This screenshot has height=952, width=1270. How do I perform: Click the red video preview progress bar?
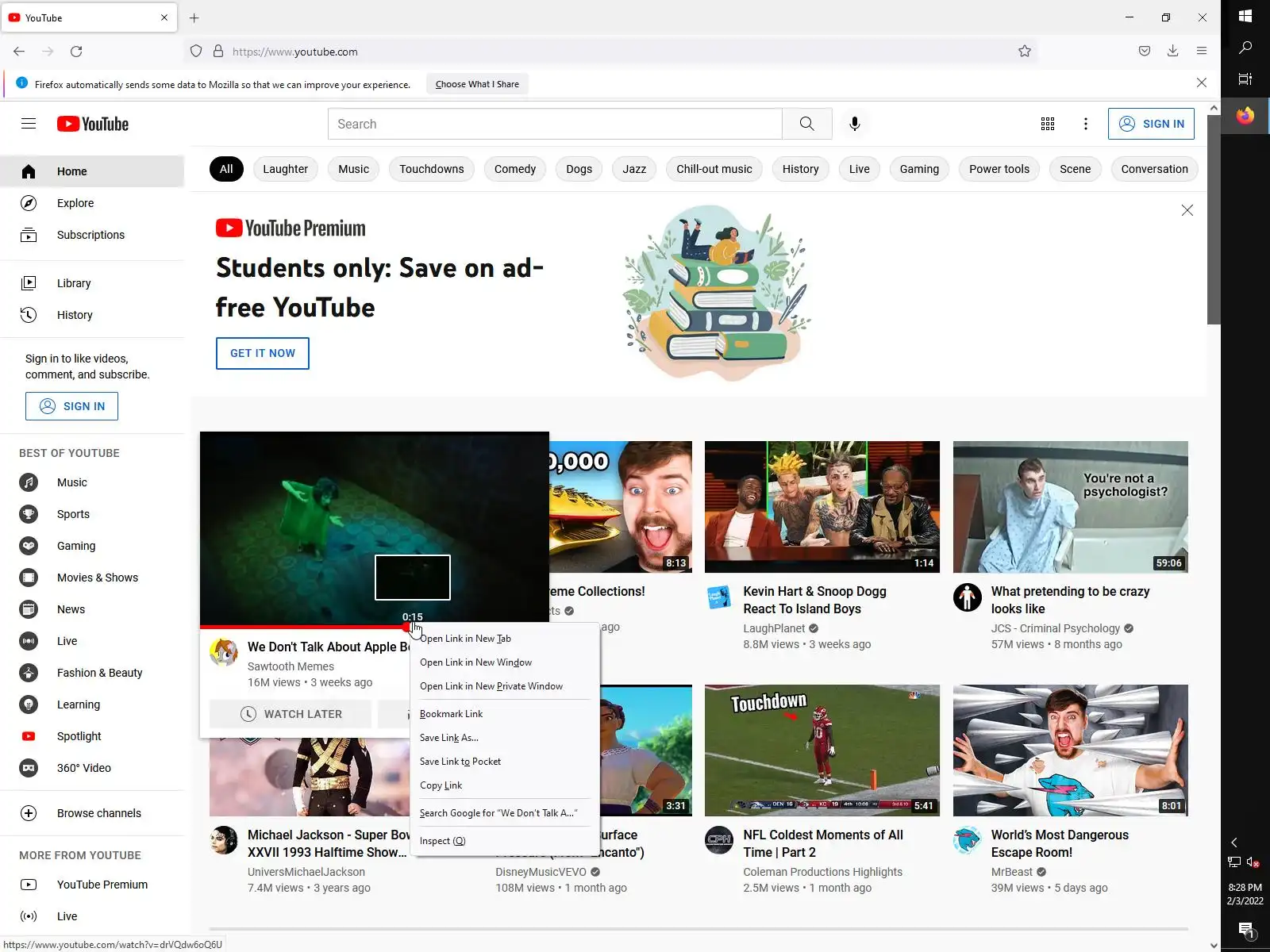tap(306, 628)
